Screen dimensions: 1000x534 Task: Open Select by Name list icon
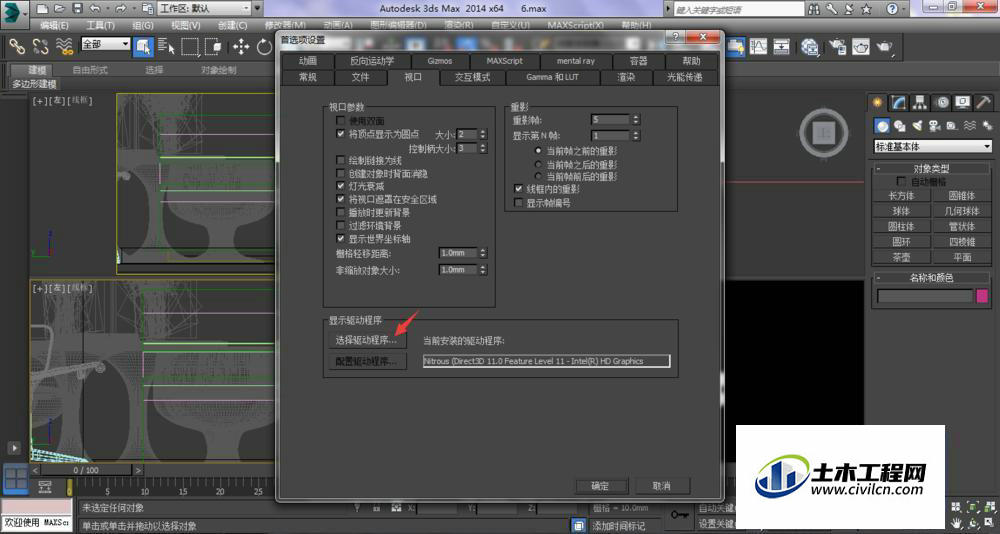(x=166, y=47)
